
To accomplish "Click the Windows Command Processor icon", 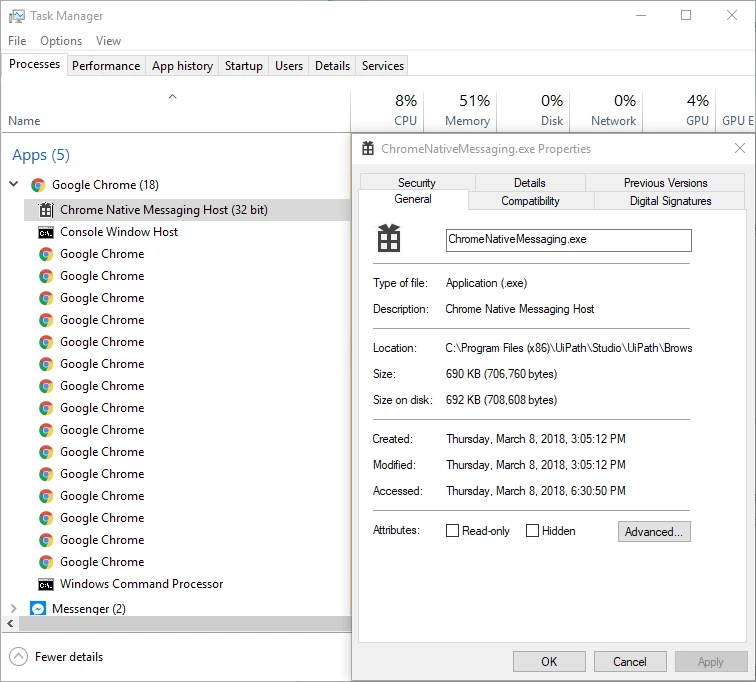I will click(46, 585).
